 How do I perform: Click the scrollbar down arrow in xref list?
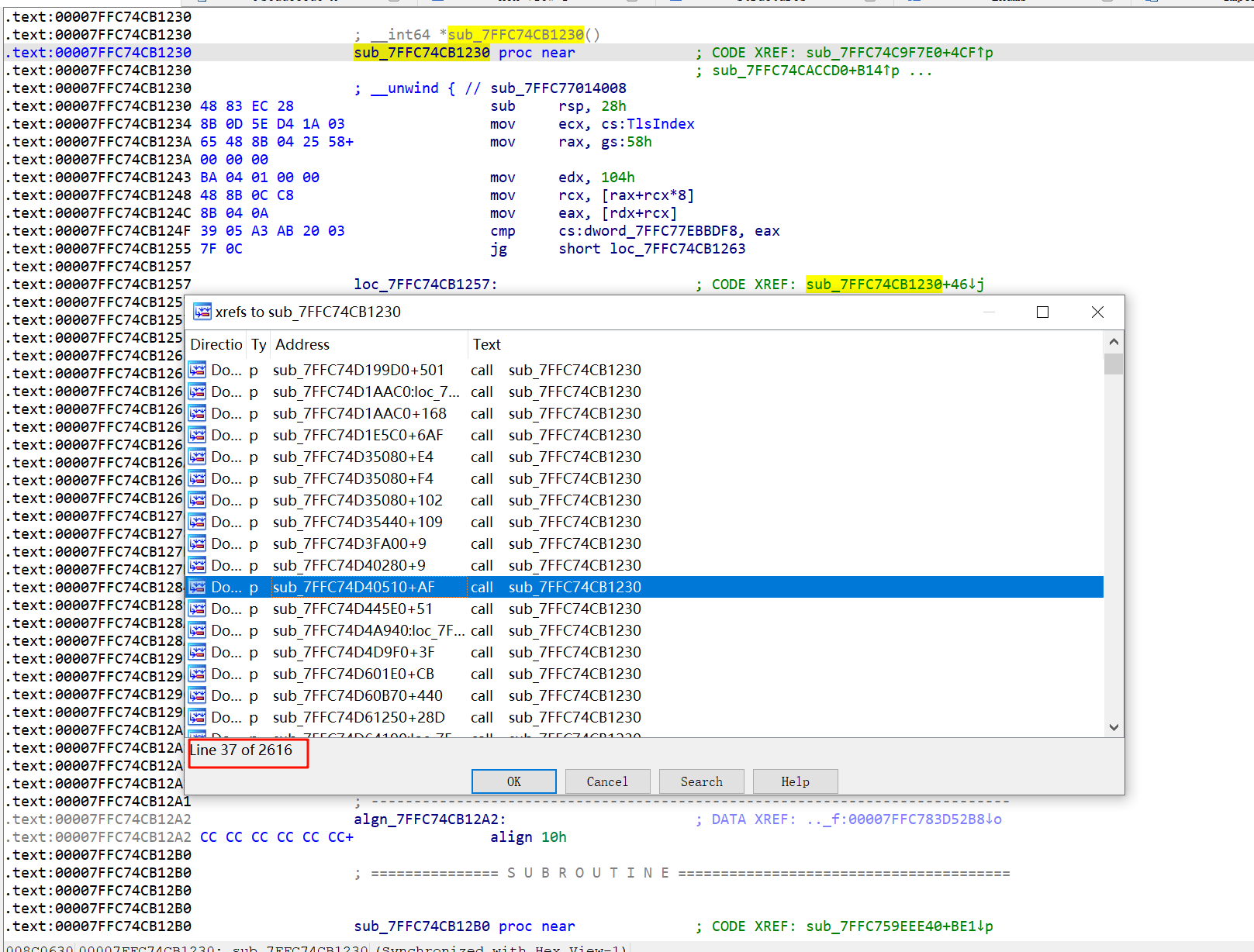[x=1114, y=727]
